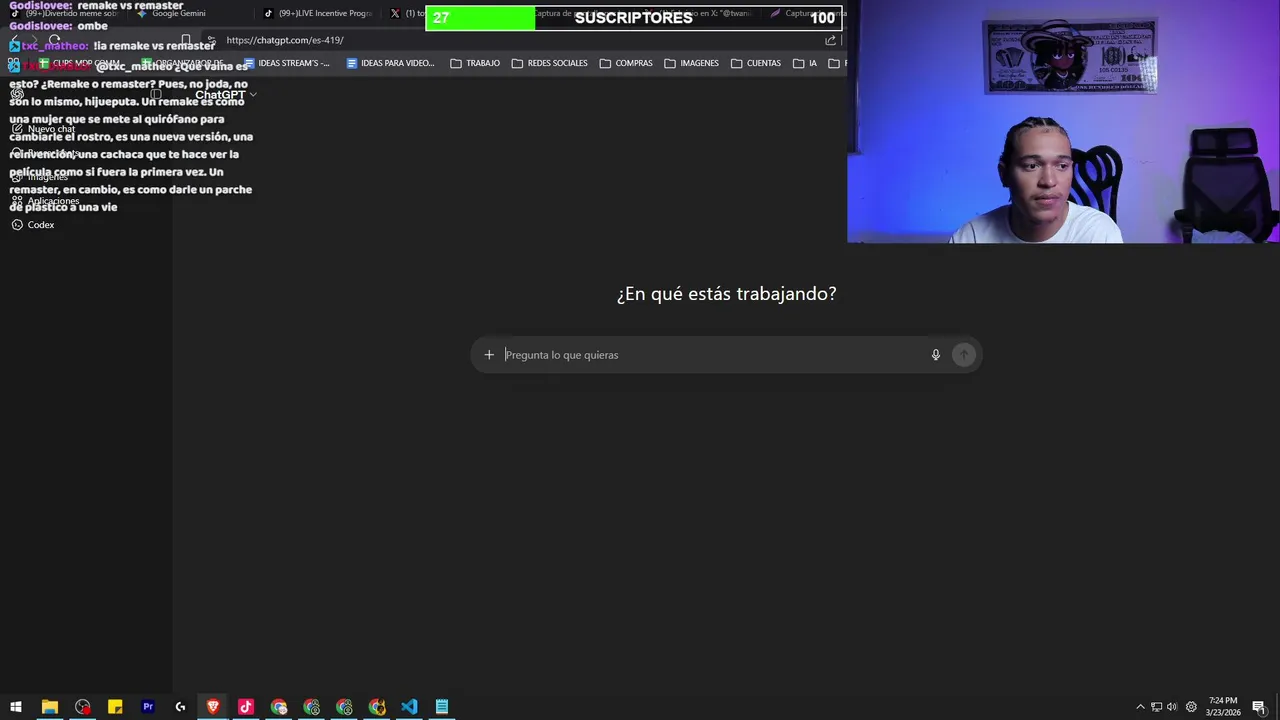The width and height of the screenshot is (1280, 720).
Task: Expand the CUENTAS bookmarks folder
Action: 756,63
